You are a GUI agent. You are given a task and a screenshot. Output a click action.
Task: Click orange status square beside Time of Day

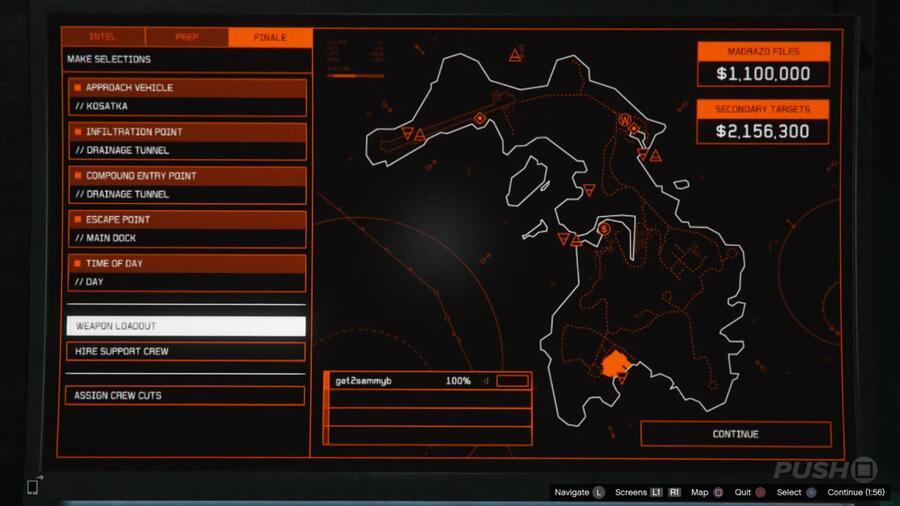(x=77, y=263)
